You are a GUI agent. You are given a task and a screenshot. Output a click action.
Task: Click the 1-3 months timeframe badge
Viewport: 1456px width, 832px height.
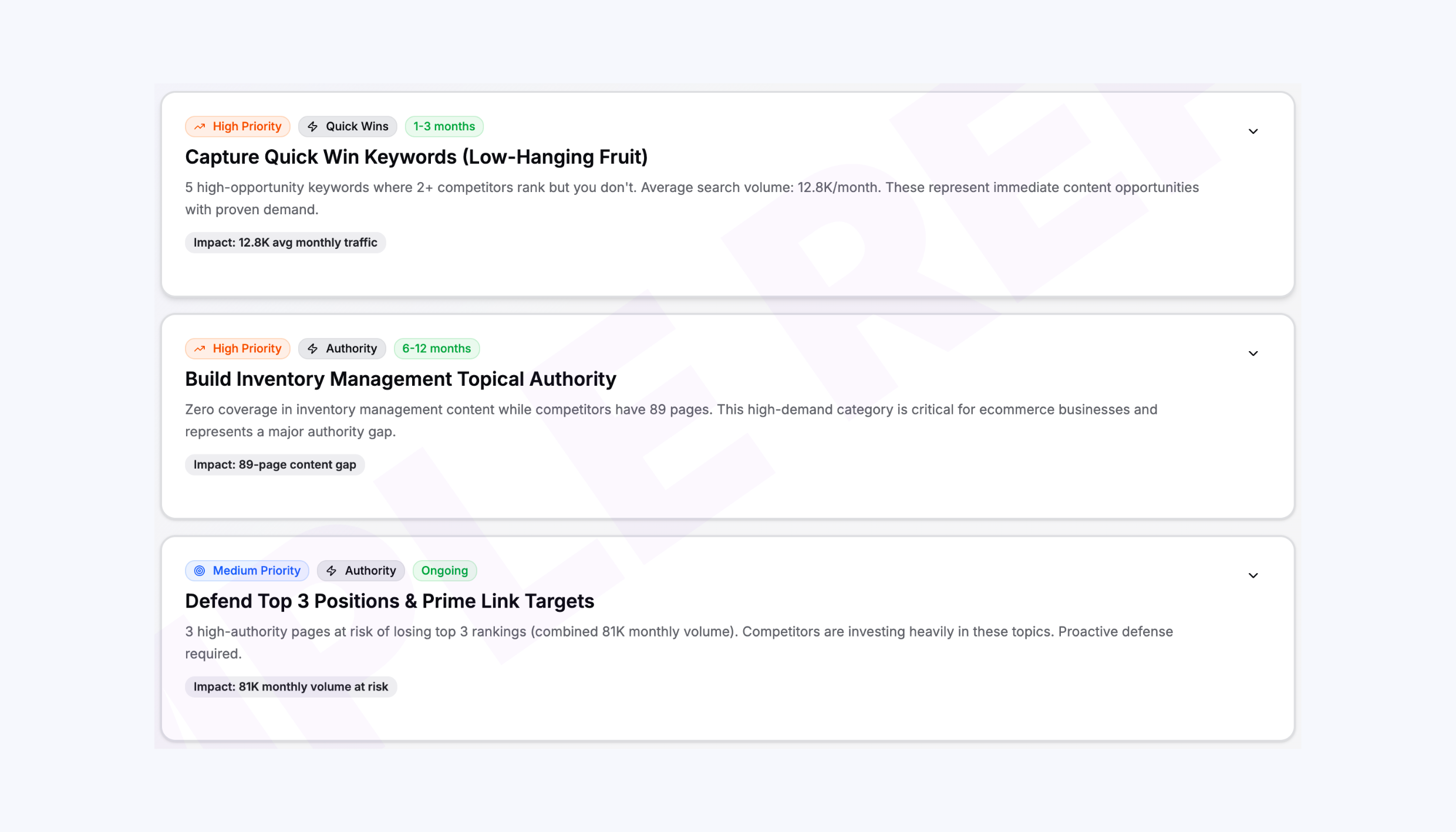pos(444,127)
